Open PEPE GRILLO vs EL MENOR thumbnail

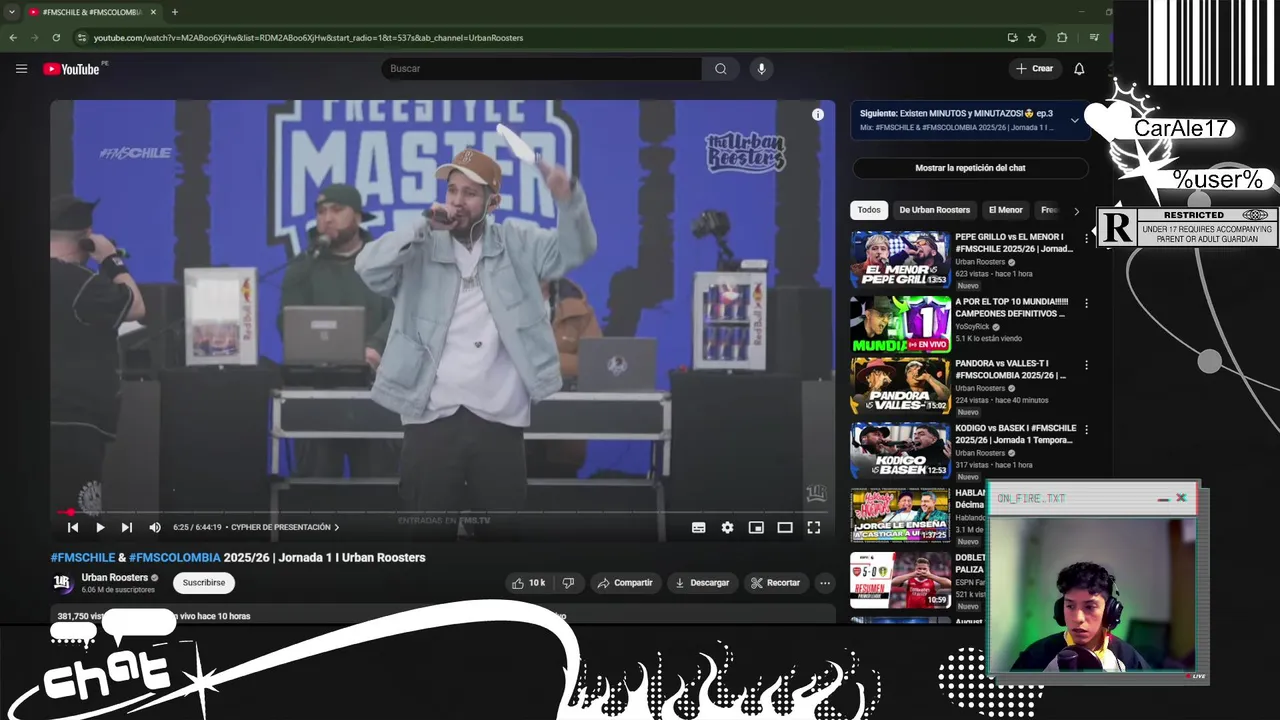pyautogui.click(x=900, y=259)
